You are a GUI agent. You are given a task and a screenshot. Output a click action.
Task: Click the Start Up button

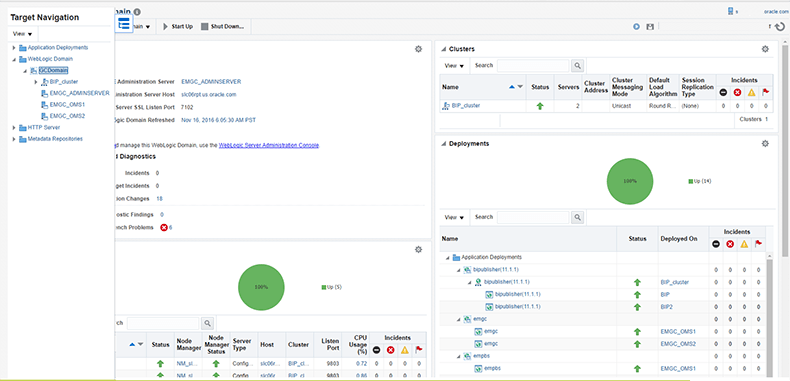tap(178, 27)
